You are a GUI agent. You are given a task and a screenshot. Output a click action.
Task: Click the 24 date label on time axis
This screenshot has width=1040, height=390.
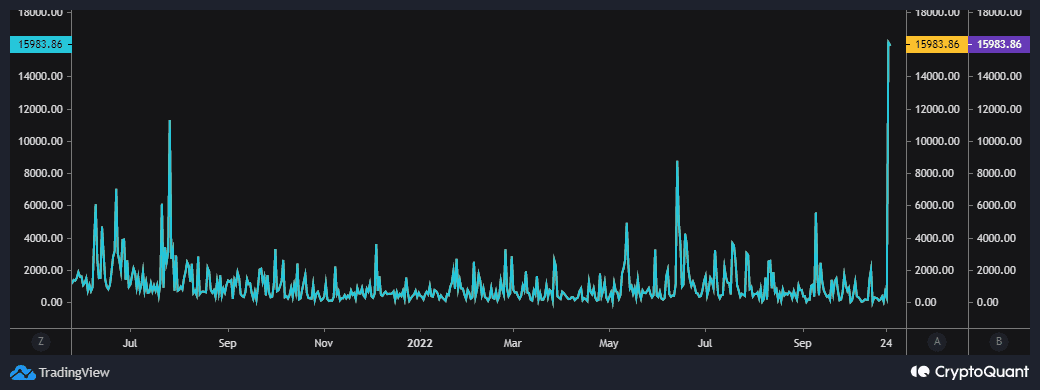pos(887,344)
